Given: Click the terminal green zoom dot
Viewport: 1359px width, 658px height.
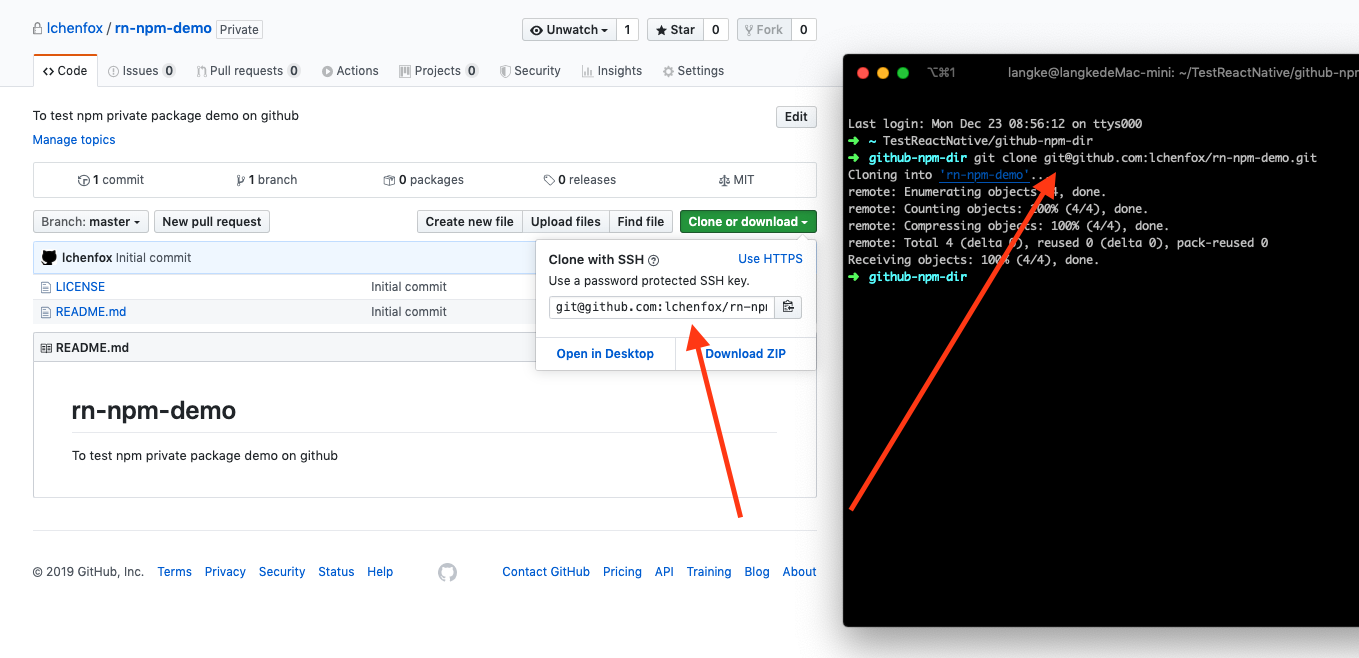Looking at the screenshot, I should pyautogui.click(x=903, y=73).
